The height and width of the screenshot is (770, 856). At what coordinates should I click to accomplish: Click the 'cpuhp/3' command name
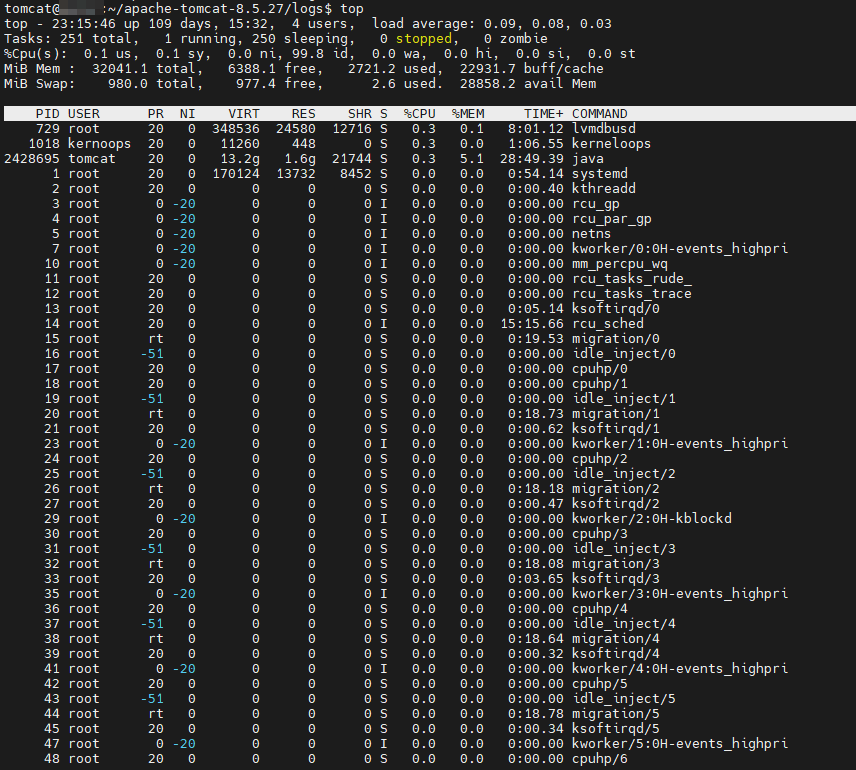(x=599, y=534)
